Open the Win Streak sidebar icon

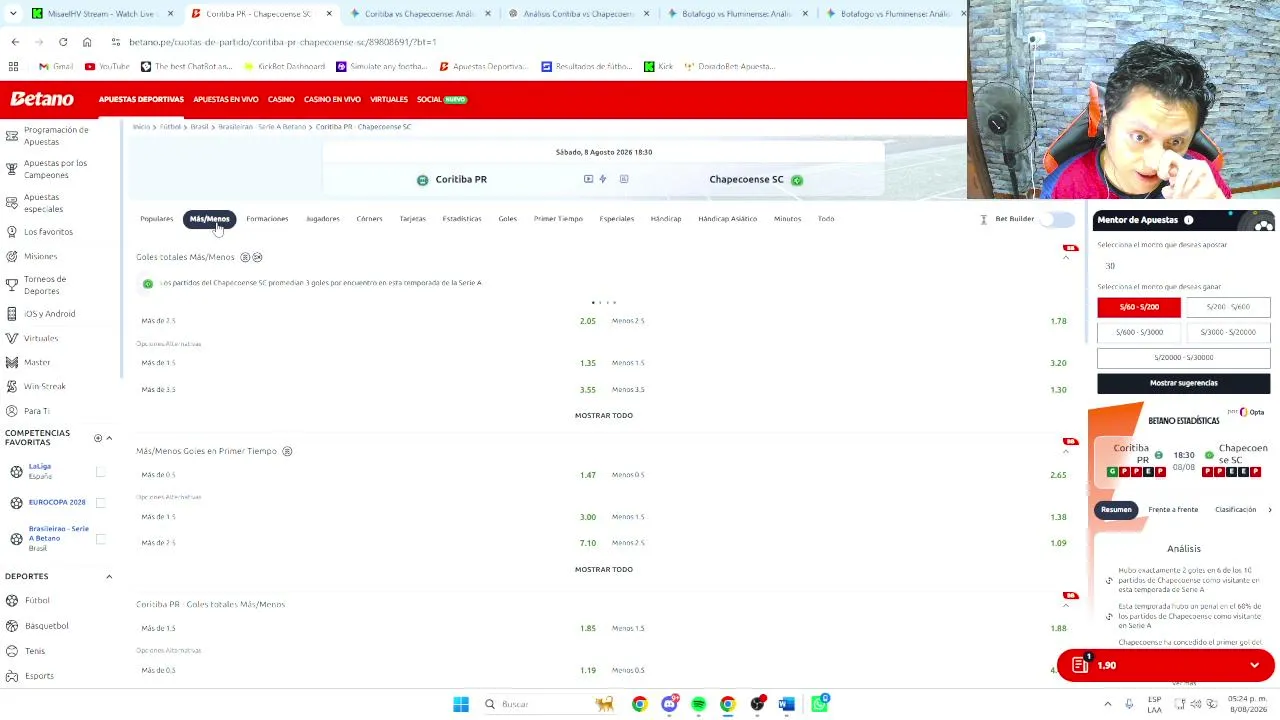click(x=12, y=386)
